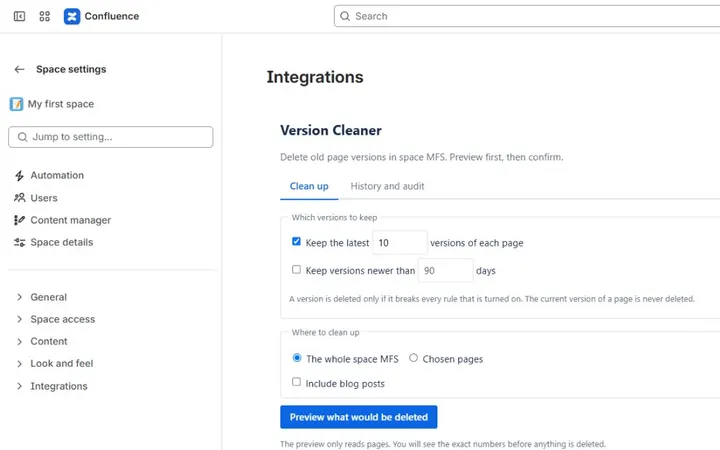This screenshot has height=450, width=720.
Task: Expand the Content section chevron
Action: (19, 342)
